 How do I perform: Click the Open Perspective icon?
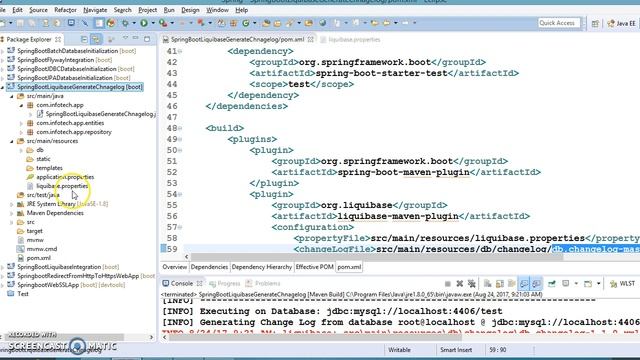tap(595, 24)
